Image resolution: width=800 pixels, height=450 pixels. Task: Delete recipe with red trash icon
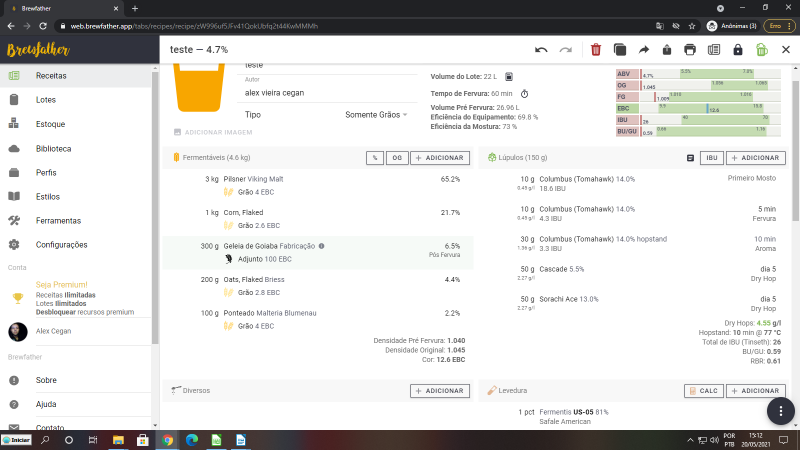point(595,50)
